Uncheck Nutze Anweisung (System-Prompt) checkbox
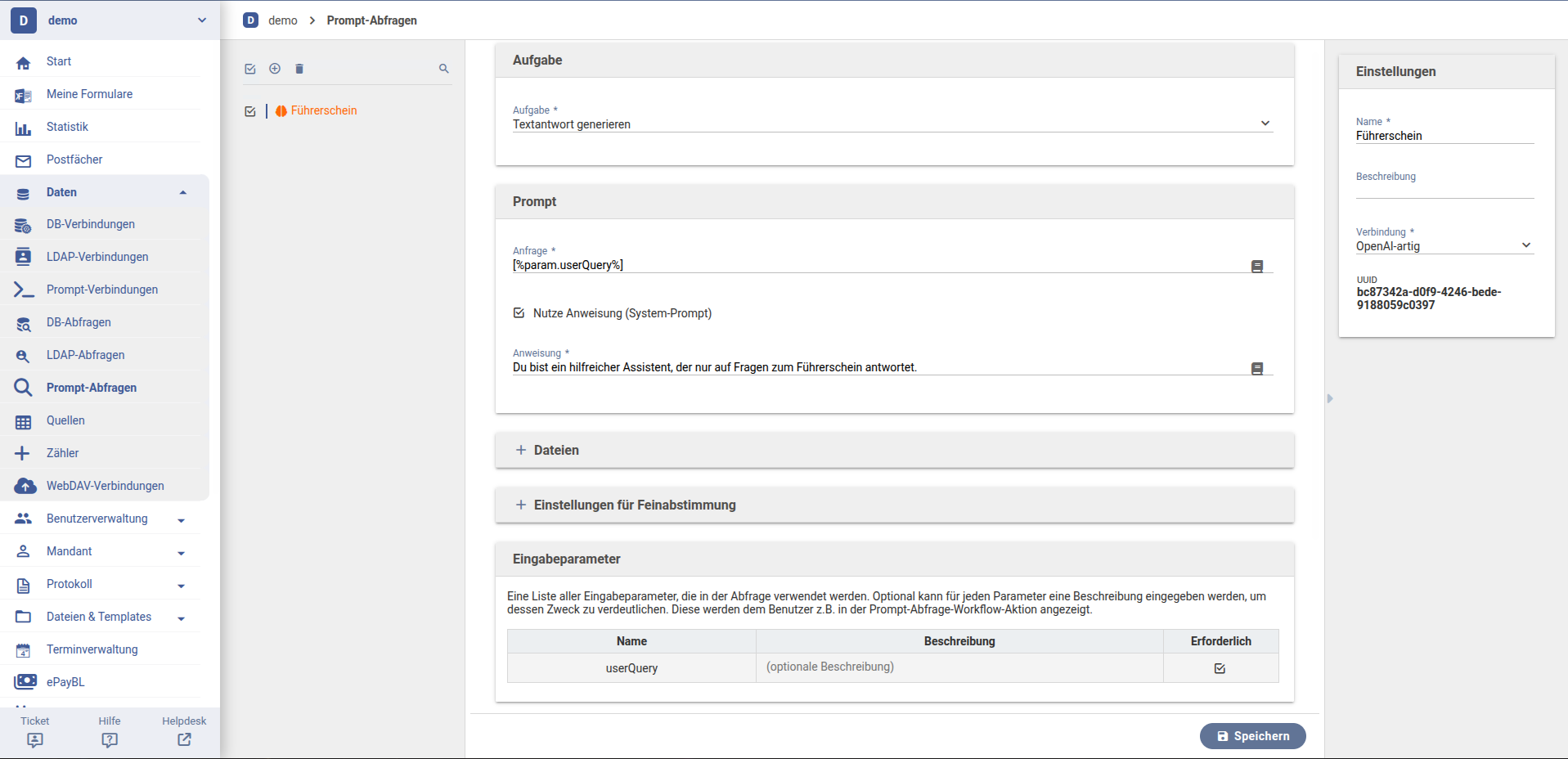The width and height of the screenshot is (1568, 759). [519, 313]
